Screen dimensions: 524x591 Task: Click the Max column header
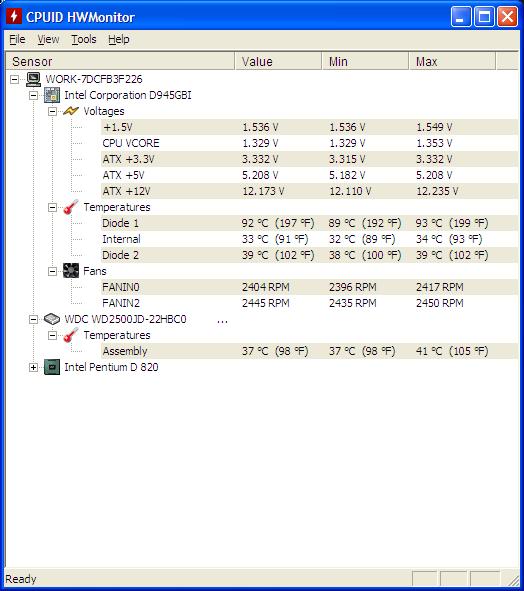click(x=452, y=61)
